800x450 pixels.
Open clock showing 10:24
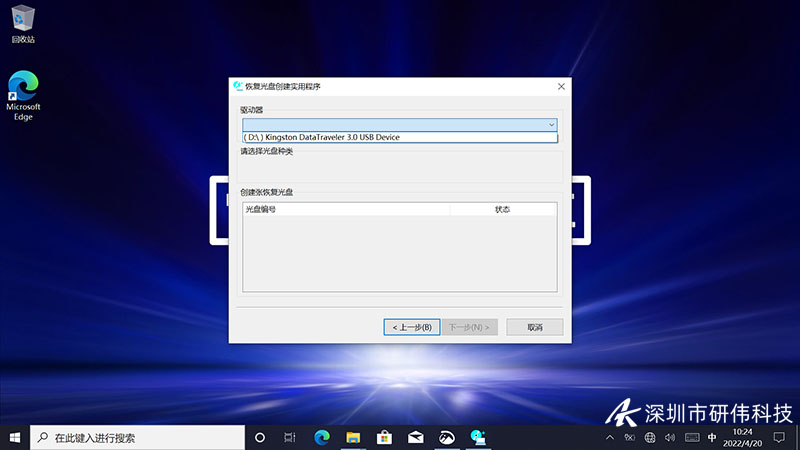click(x=742, y=438)
